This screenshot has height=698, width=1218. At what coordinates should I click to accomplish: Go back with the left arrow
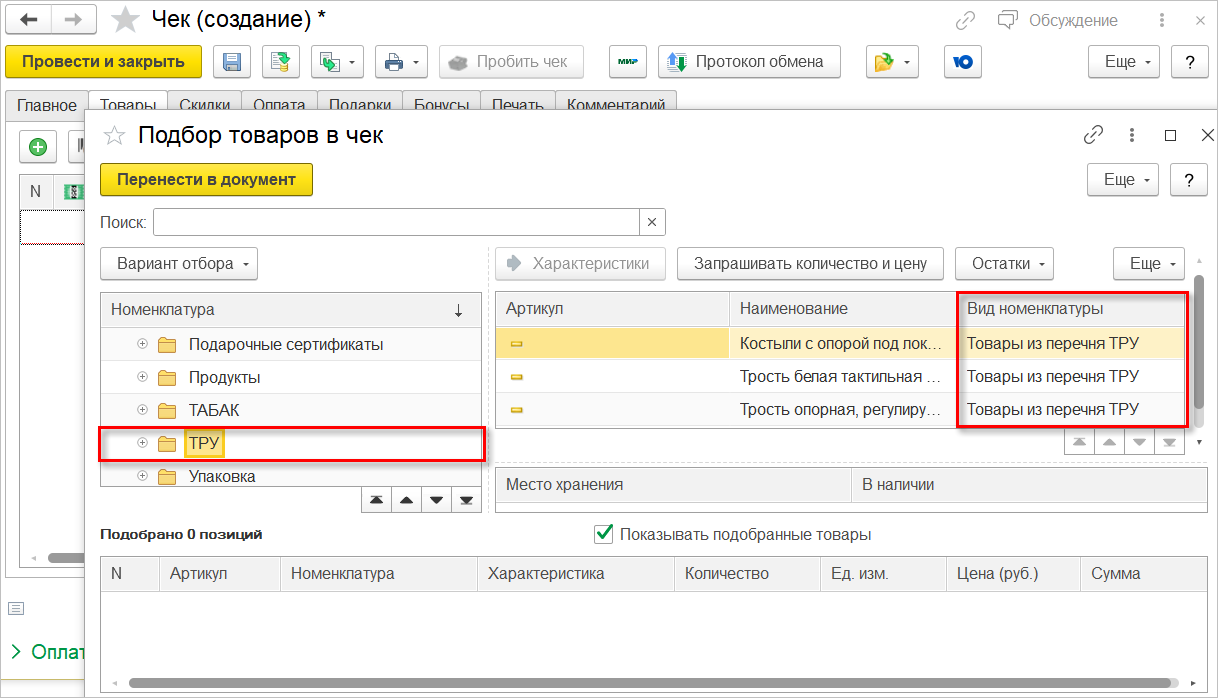coord(29,19)
